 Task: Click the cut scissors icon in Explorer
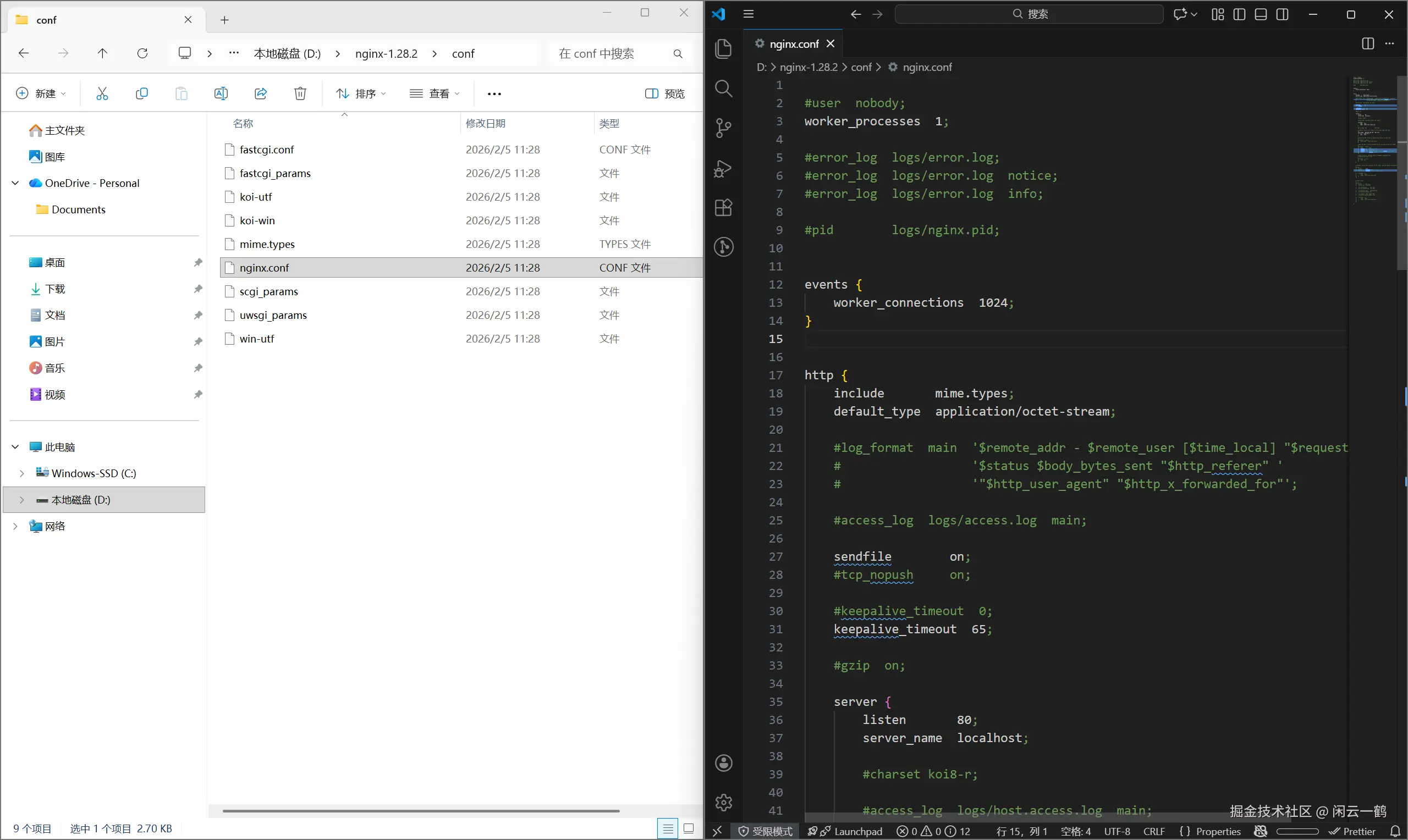[x=102, y=93]
